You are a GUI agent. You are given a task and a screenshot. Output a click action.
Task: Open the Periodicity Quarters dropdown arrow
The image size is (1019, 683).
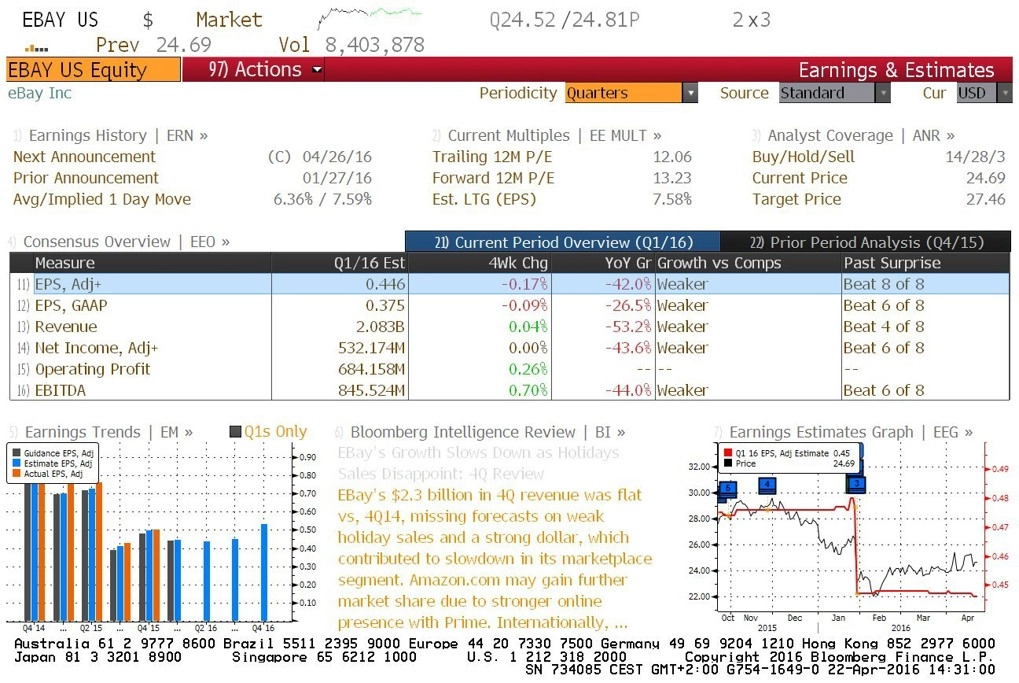click(x=690, y=93)
